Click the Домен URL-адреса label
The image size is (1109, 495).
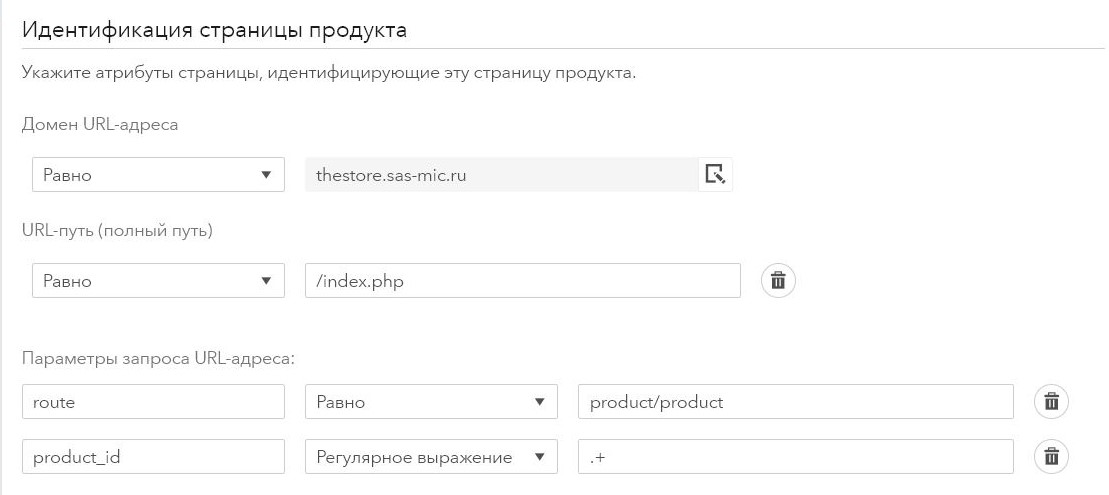point(99,125)
